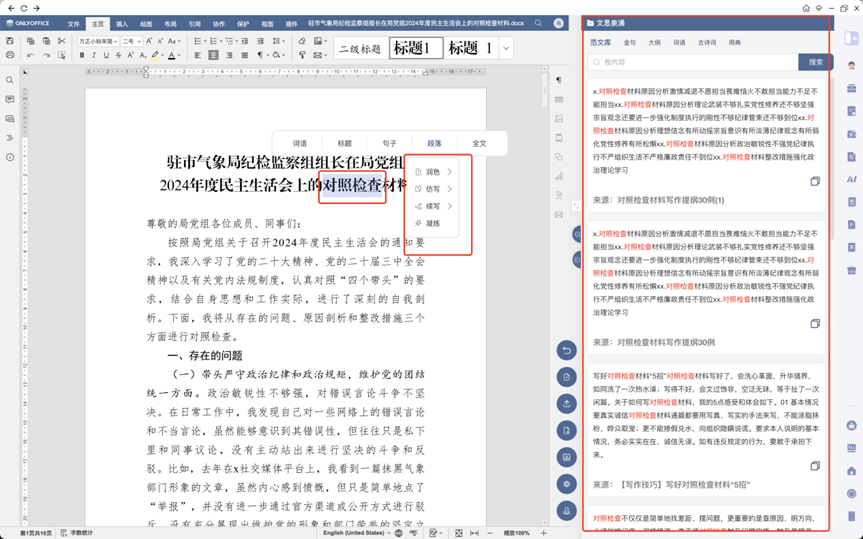Click the Italic formatting button
The image size is (863, 539).
pyautogui.click(x=94, y=56)
